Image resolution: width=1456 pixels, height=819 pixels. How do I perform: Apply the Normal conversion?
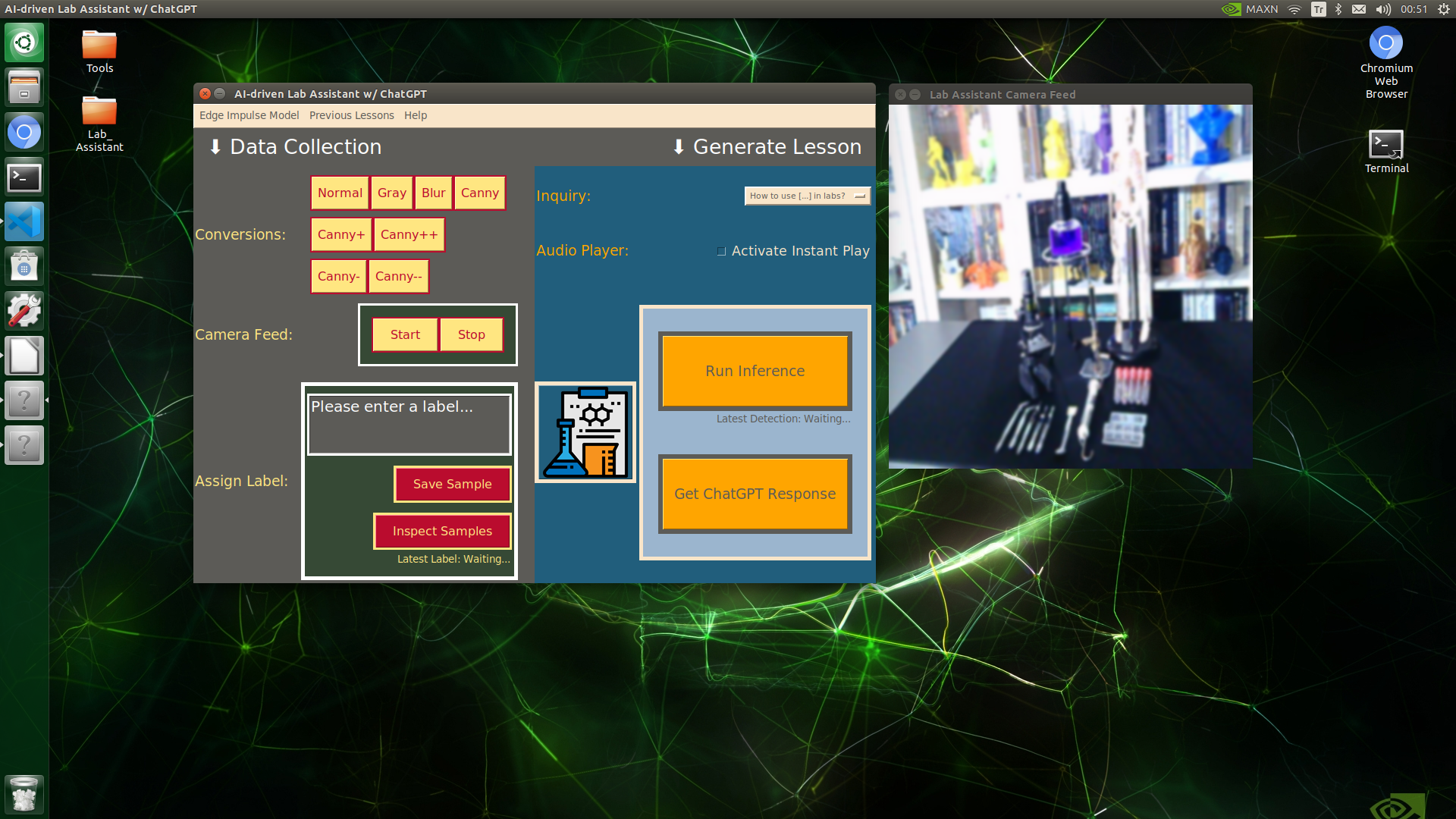[x=340, y=193]
